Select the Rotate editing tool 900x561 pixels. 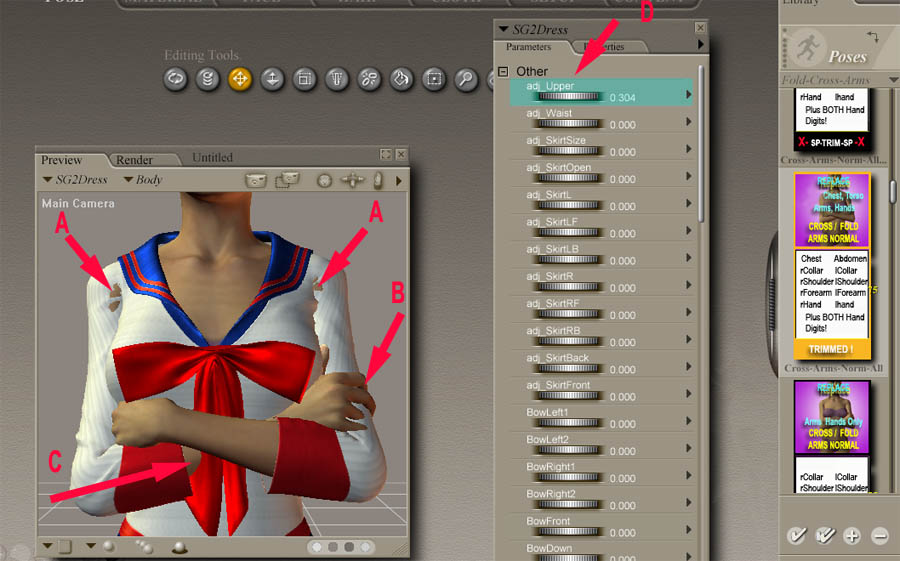pos(176,79)
